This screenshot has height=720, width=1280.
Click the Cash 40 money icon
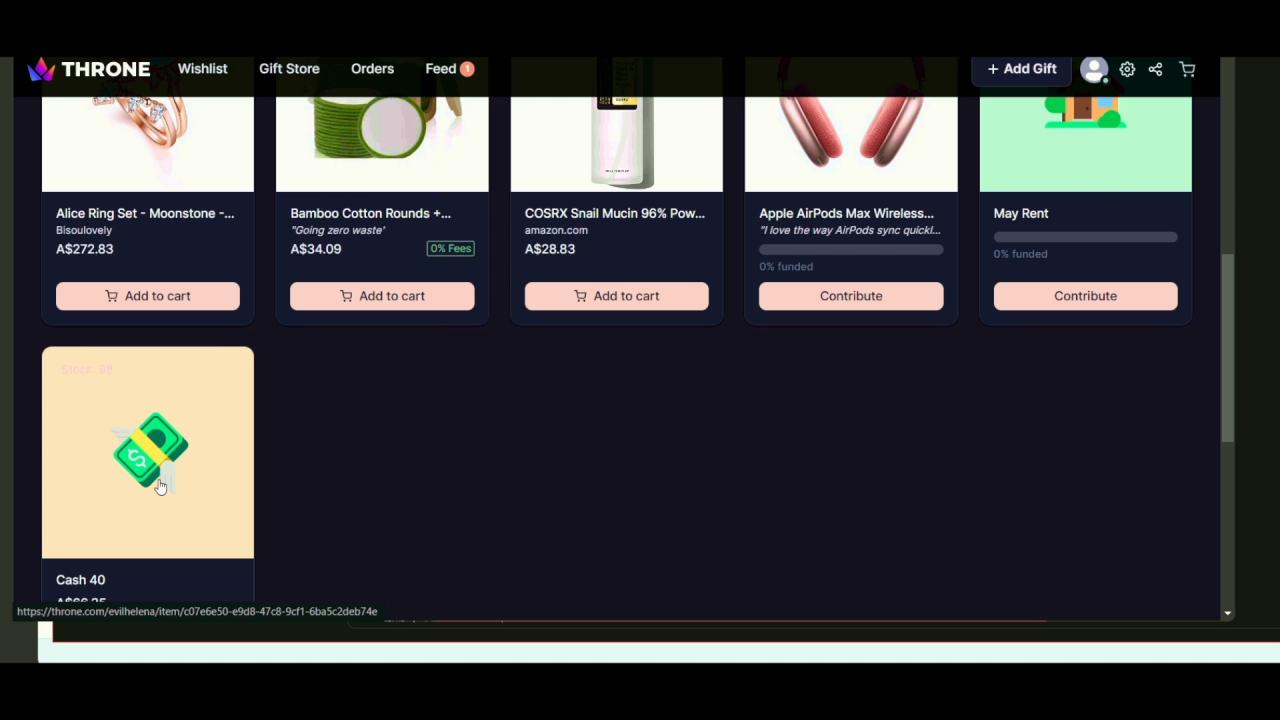149,451
